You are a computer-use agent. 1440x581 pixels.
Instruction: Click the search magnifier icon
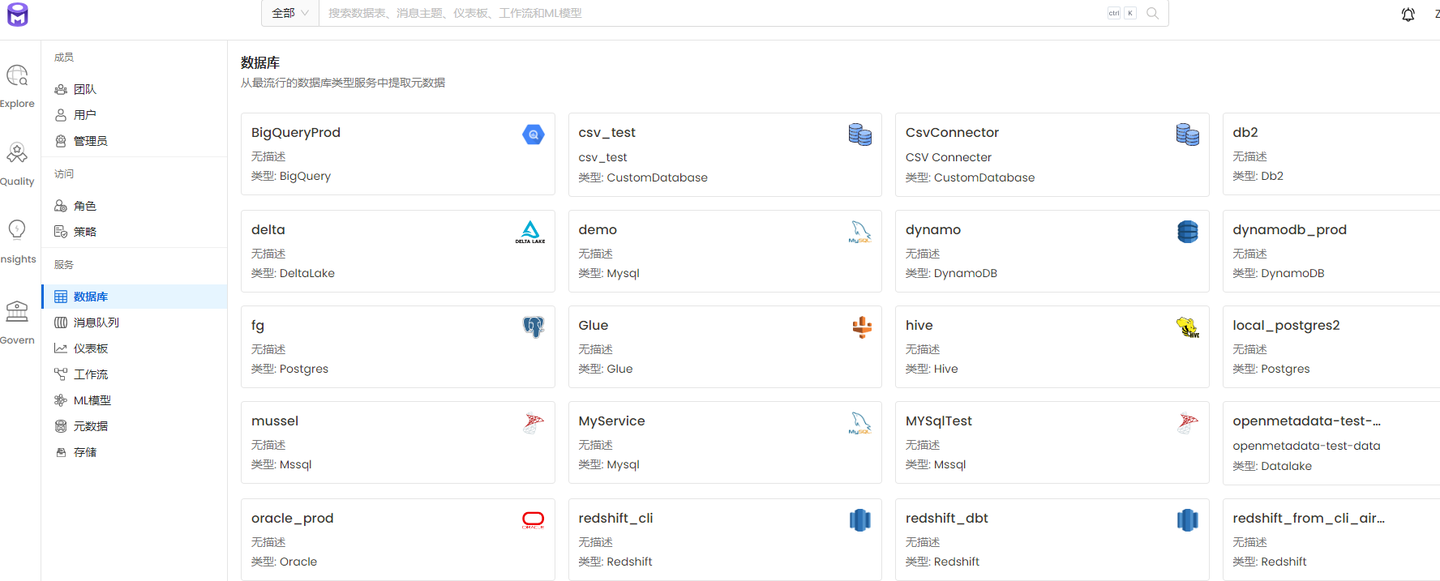coord(1153,13)
